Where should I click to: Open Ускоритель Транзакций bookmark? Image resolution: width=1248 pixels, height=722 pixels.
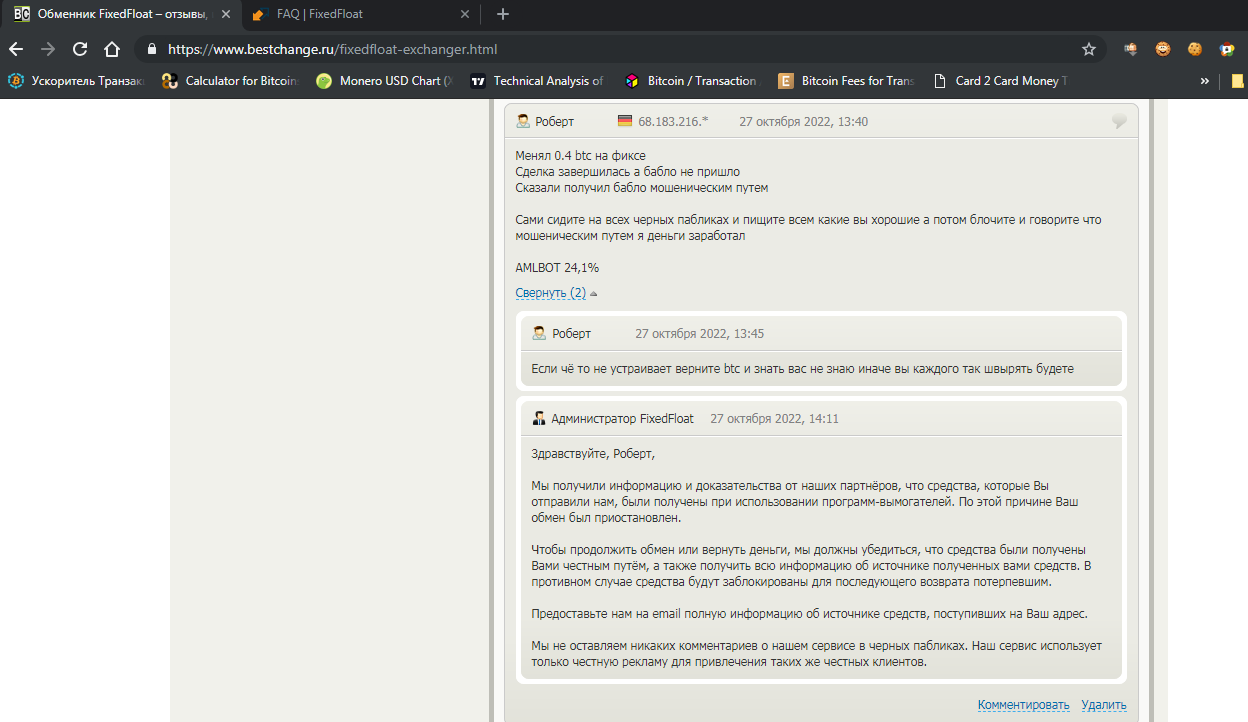point(77,81)
